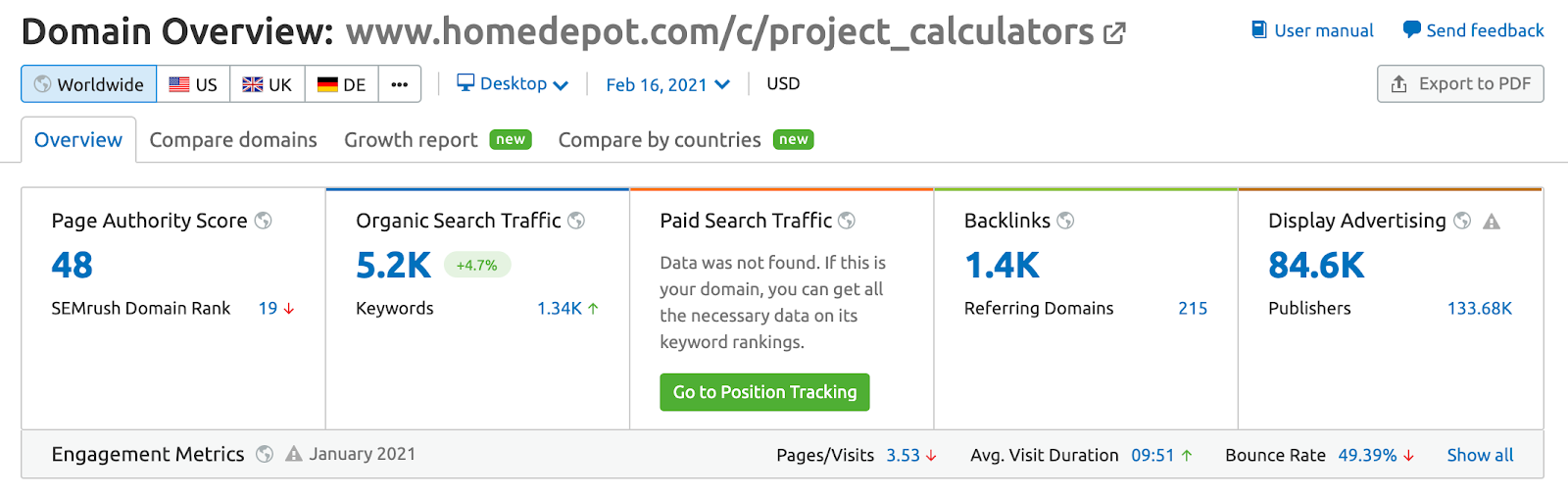Viewport: 1568px width, 498px height.
Task: Expand more countries with ellipsis button
Action: point(400,84)
